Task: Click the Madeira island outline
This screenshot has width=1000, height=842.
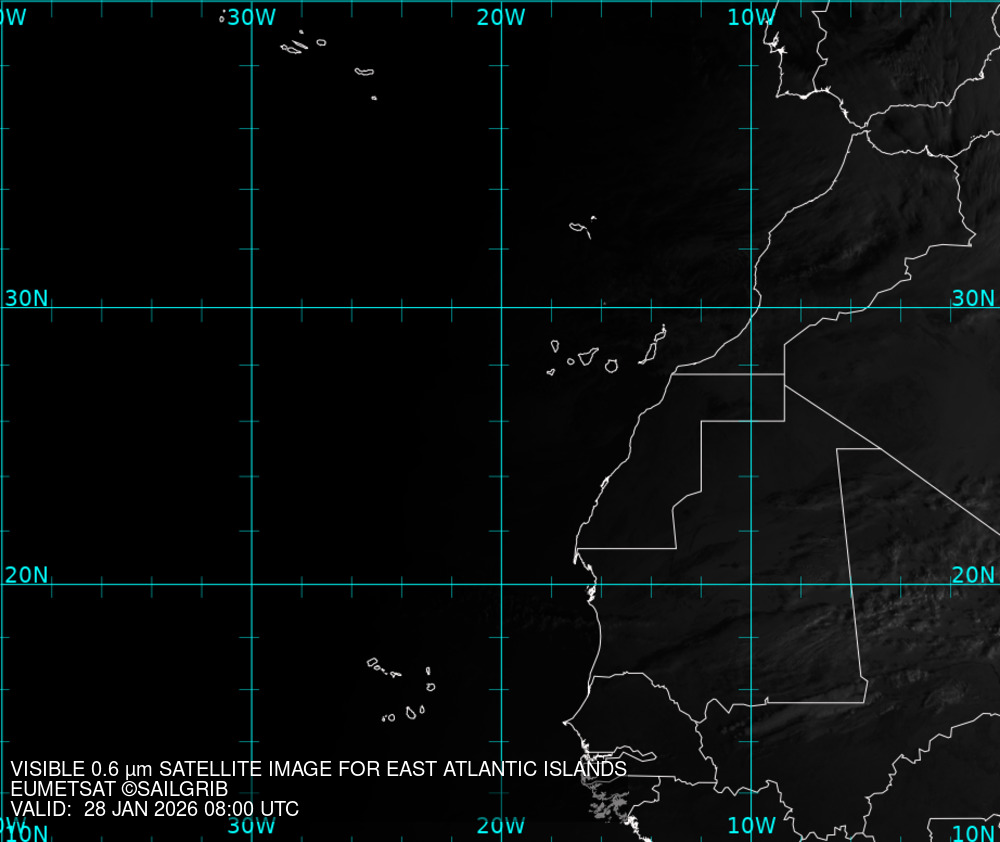Action: point(579,228)
